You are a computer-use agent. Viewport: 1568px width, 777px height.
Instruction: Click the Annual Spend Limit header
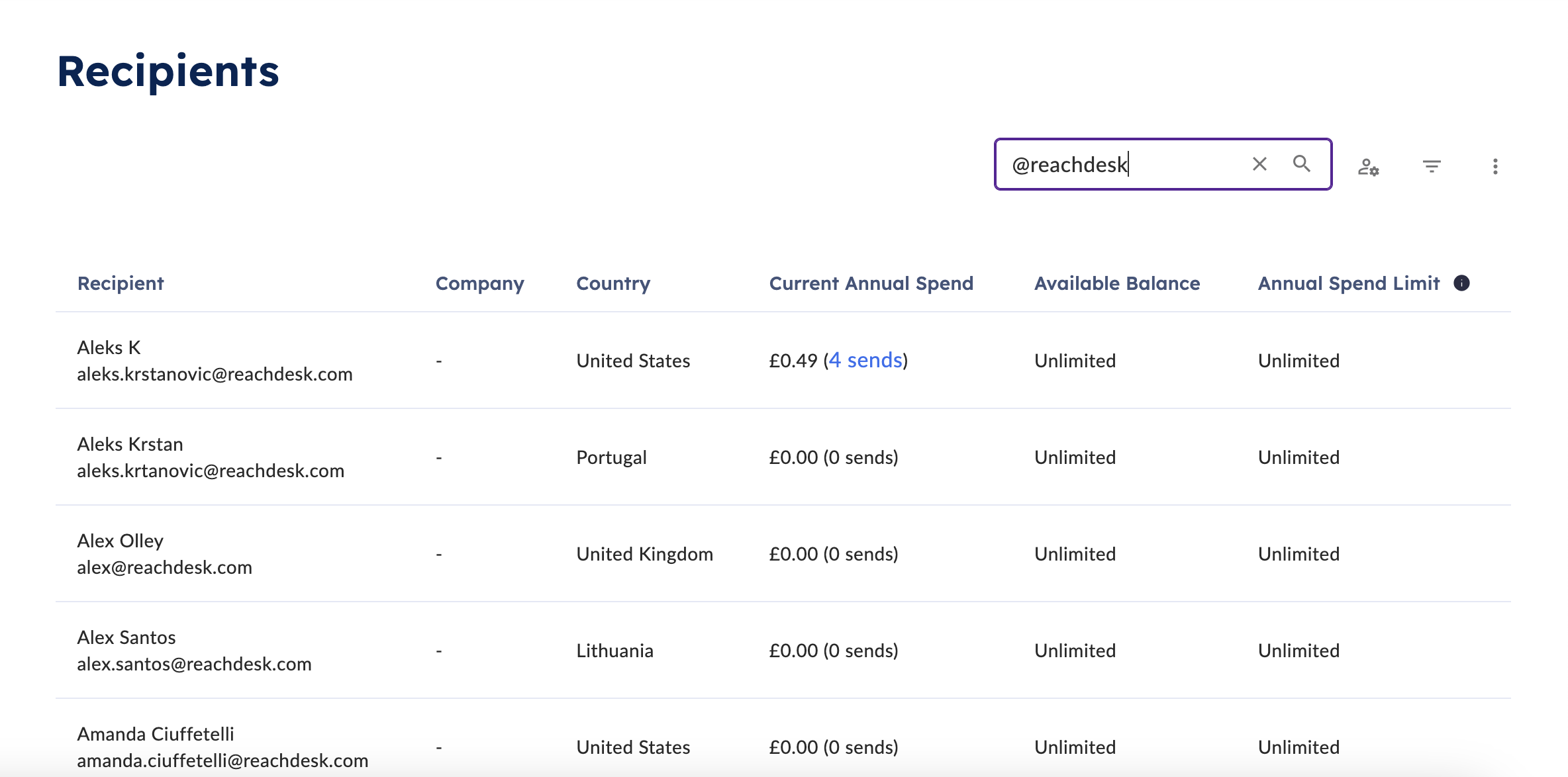(1349, 283)
